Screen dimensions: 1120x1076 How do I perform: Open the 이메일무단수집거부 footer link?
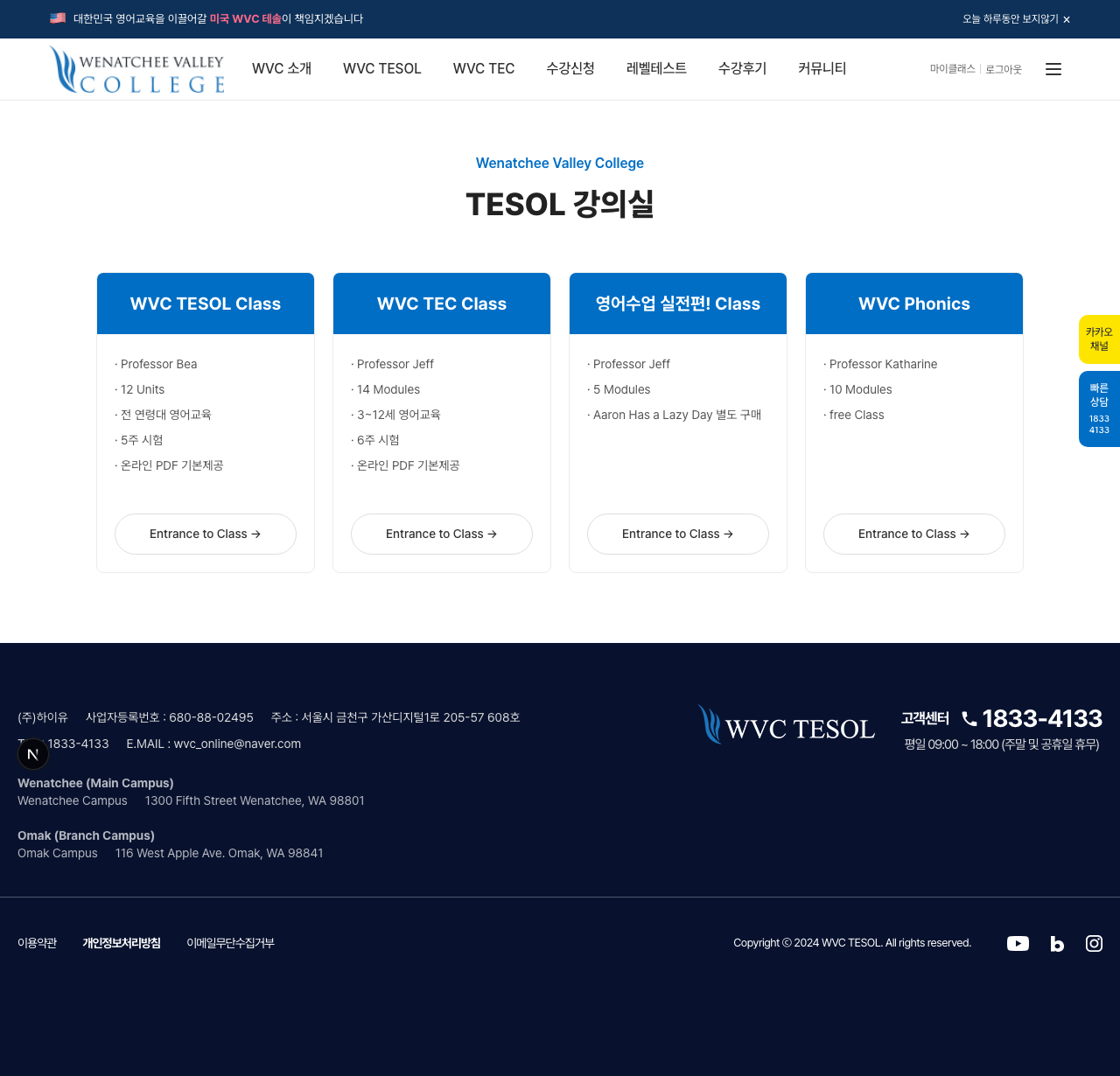230,943
